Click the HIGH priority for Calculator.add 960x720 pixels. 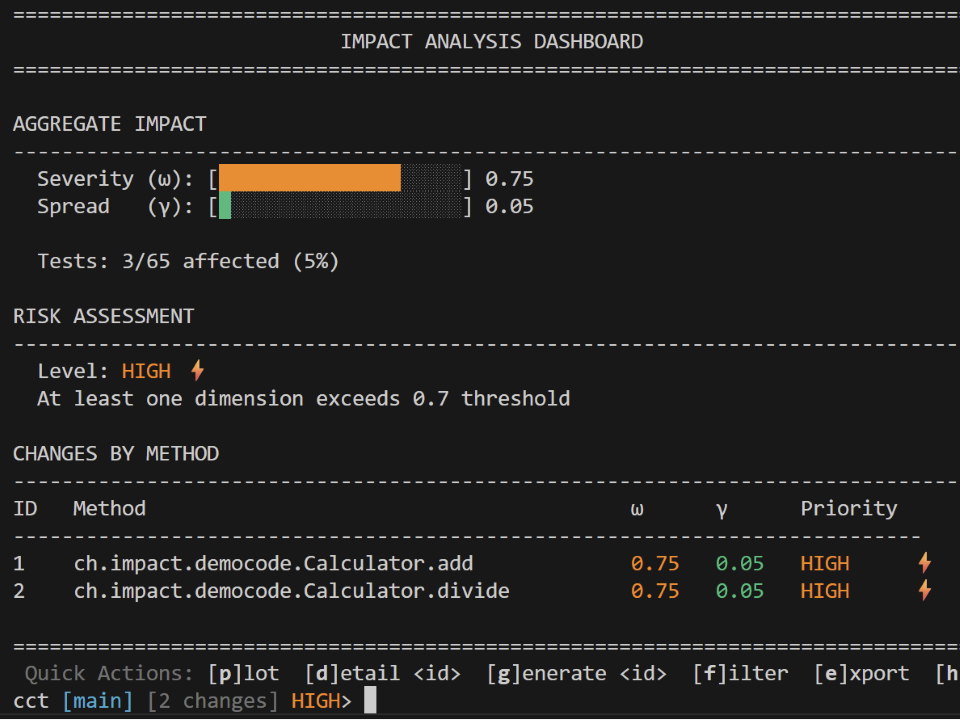coord(825,563)
